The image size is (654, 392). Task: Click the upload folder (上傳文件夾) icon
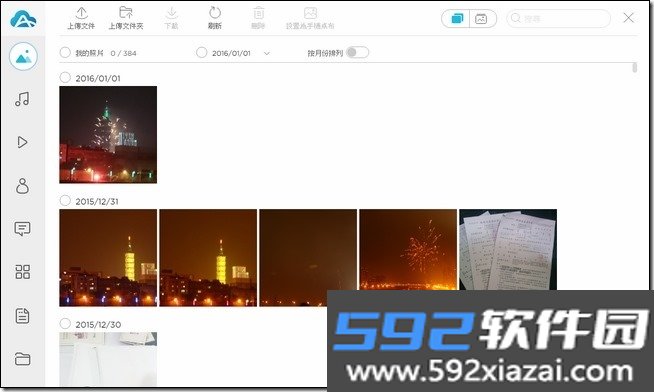tap(126, 13)
